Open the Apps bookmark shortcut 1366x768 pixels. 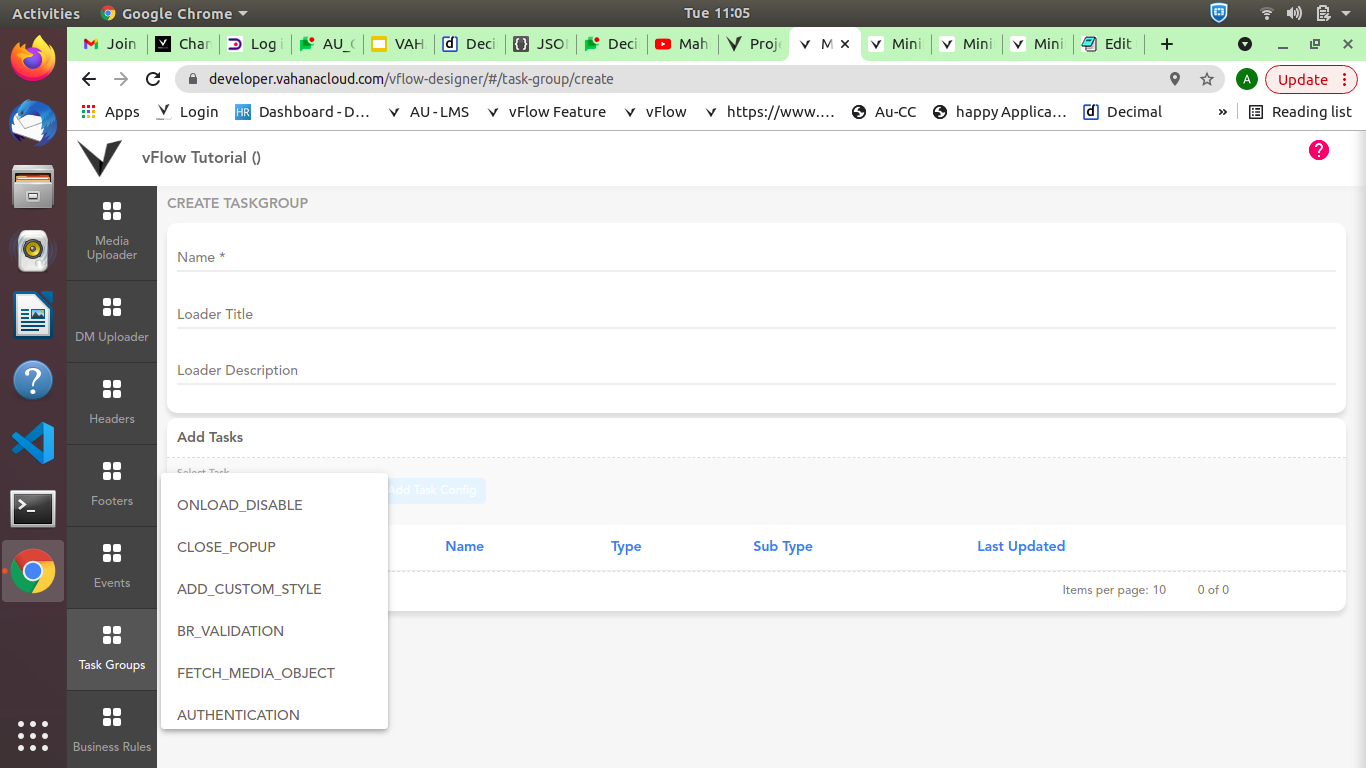click(111, 112)
